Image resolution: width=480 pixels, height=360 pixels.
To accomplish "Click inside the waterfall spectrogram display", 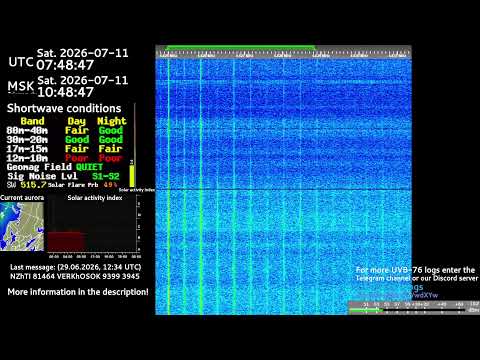I will click(x=283, y=187).
